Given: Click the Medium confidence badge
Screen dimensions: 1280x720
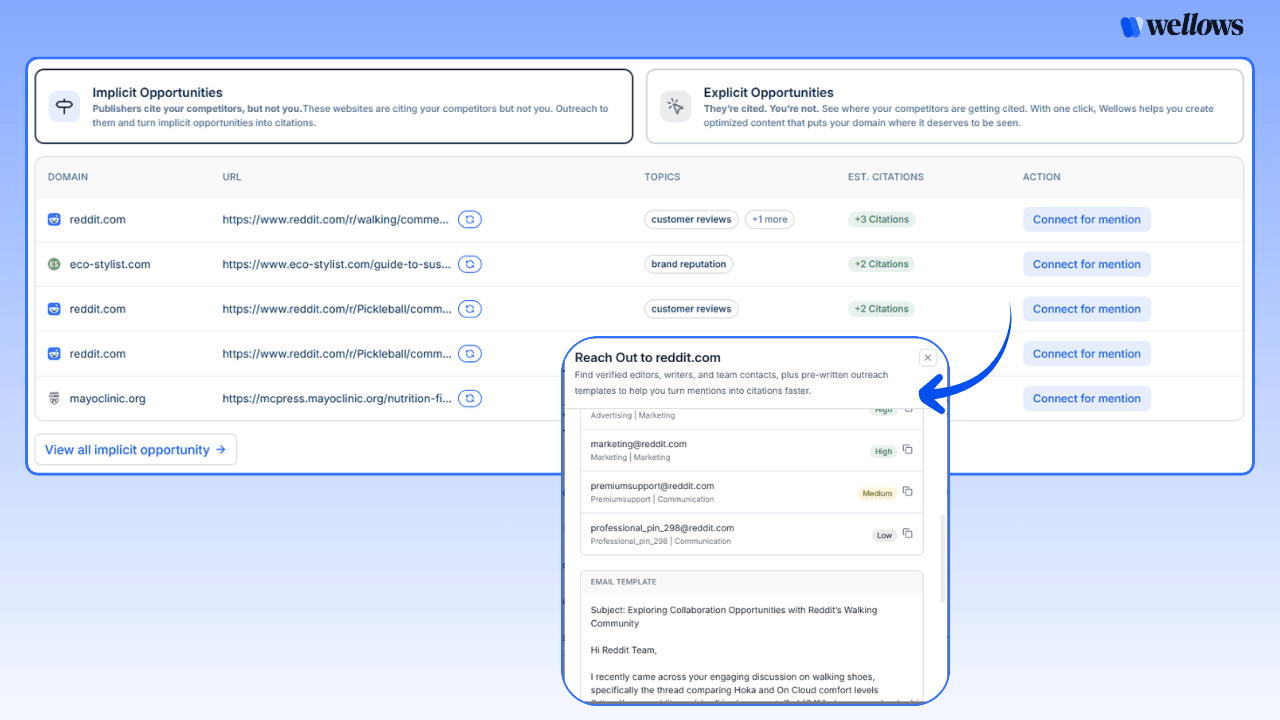Looking at the screenshot, I should 877,493.
